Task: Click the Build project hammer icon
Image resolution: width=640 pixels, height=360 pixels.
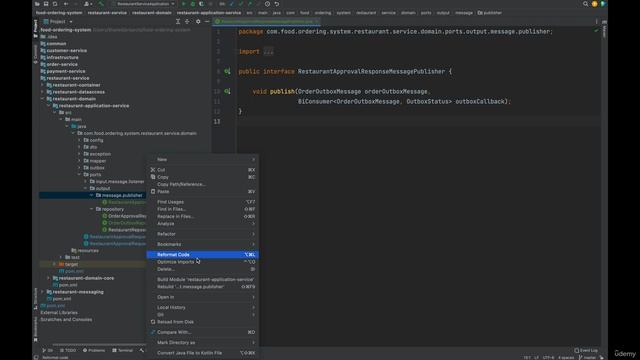Action: 101,4
